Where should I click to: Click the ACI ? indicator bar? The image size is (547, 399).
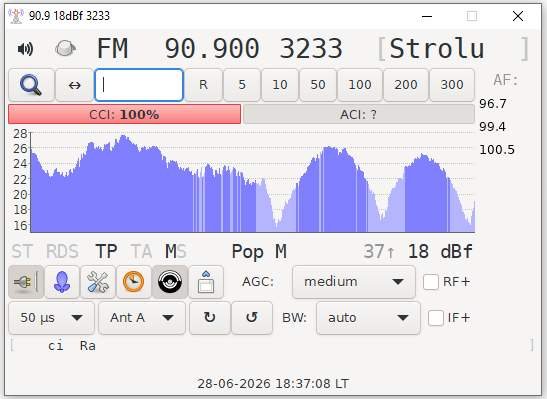(359, 114)
